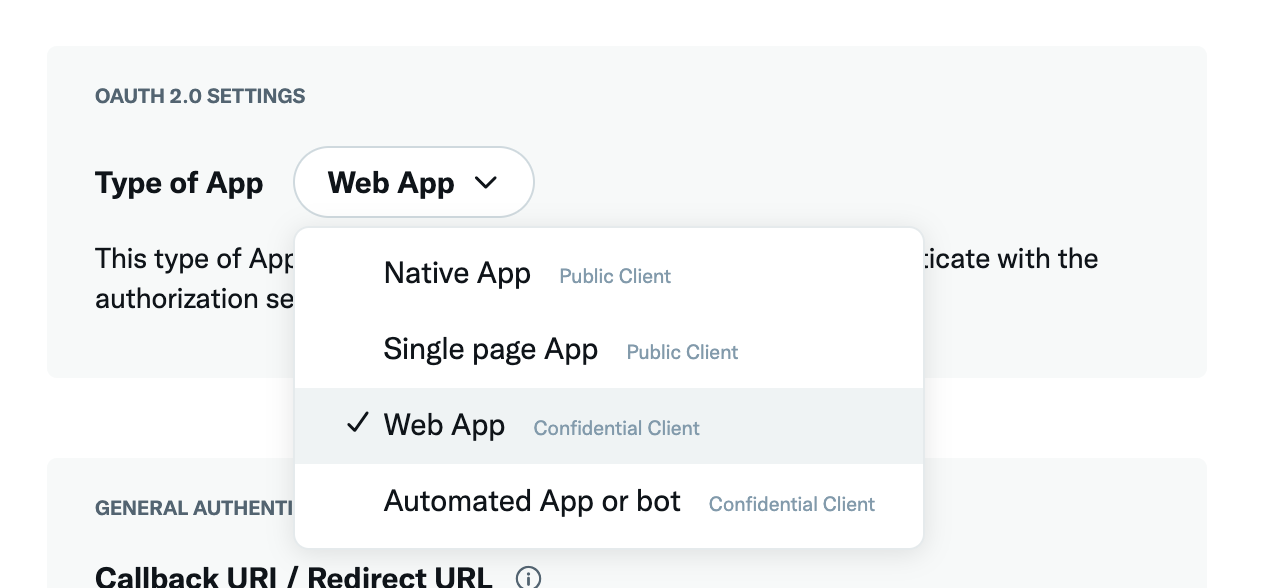Pick the checked Web App menu entry
Viewport: 1262px width, 588px height.
pos(444,425)
